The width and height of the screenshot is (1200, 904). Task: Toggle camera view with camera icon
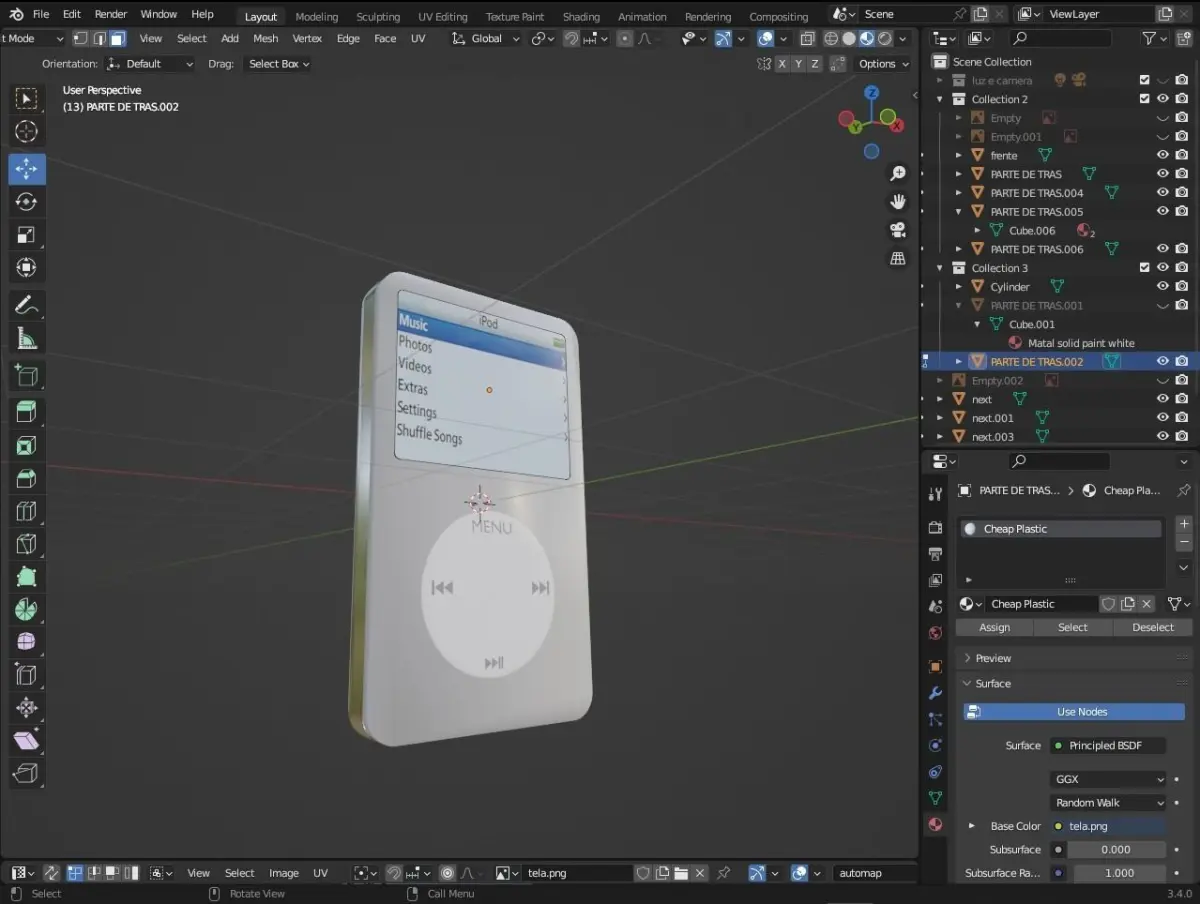[x=898, y=230]
